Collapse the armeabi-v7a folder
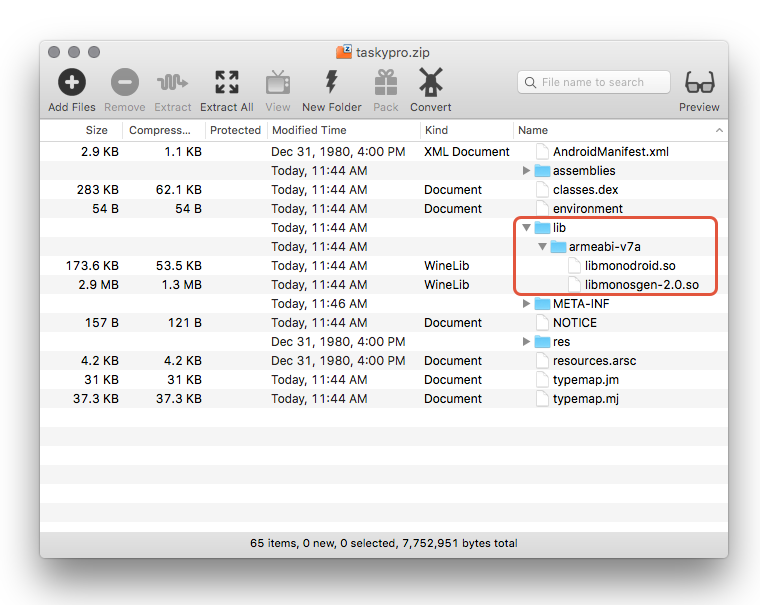Image resolution: width=760 pixels, height=605 pixels. [x=543, y=247]
